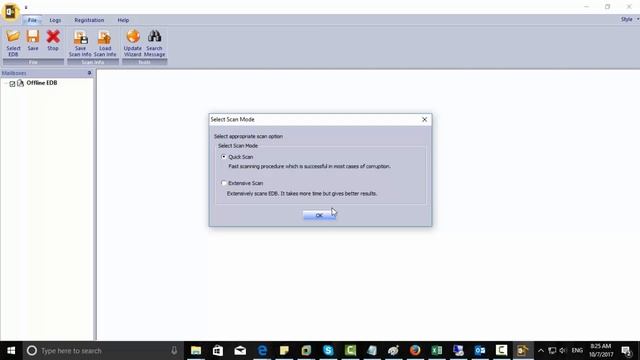Image resolution: width=640 pixels, height=360 pixels.
Task: Select the Extensive Scan radio button
Action: tap(224, 183)
